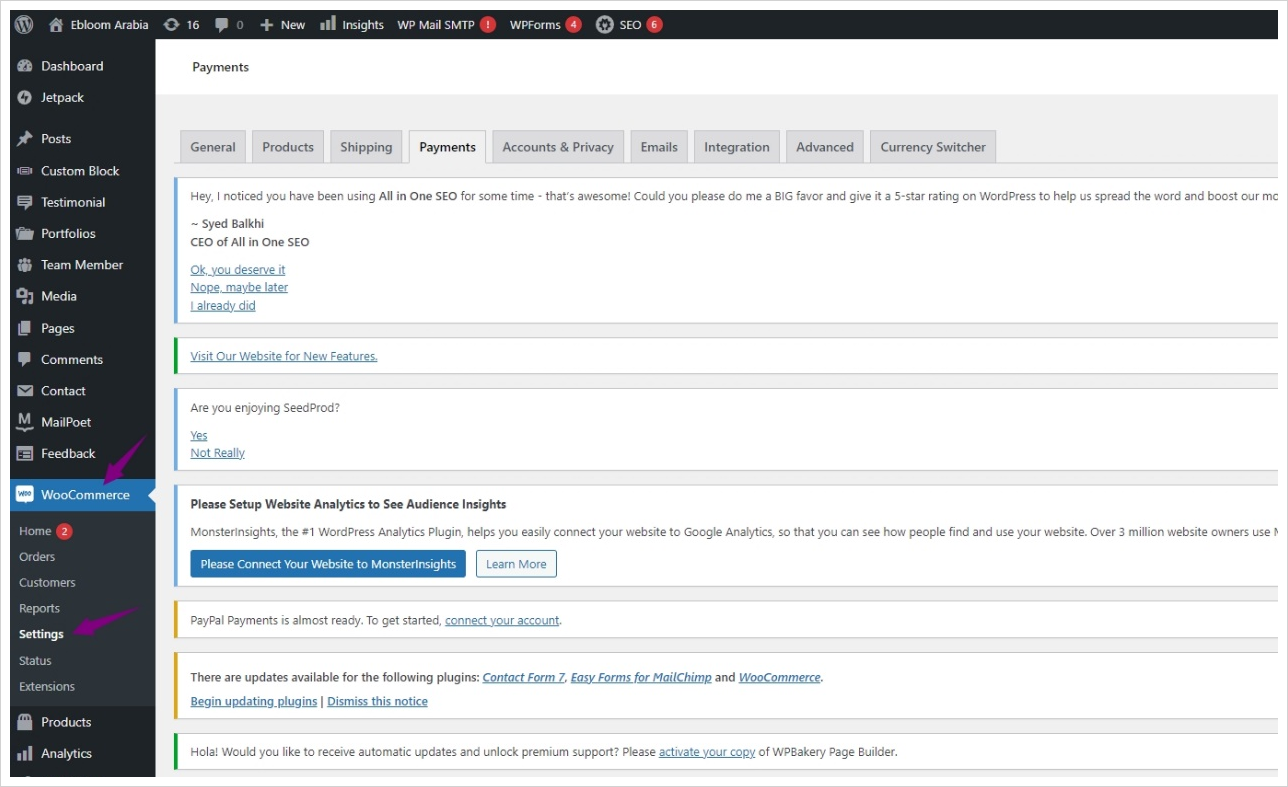The image size is (1288, 787).
Task: Click 'Begin updating plugins' link
Action: point(254,702)
